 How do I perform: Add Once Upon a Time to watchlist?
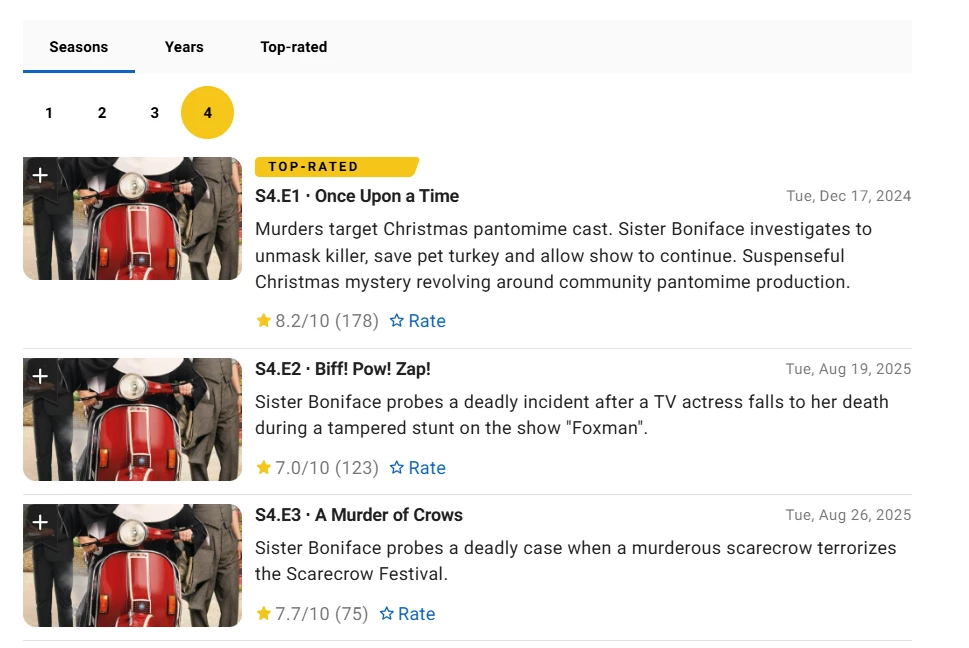pos(40,175)
